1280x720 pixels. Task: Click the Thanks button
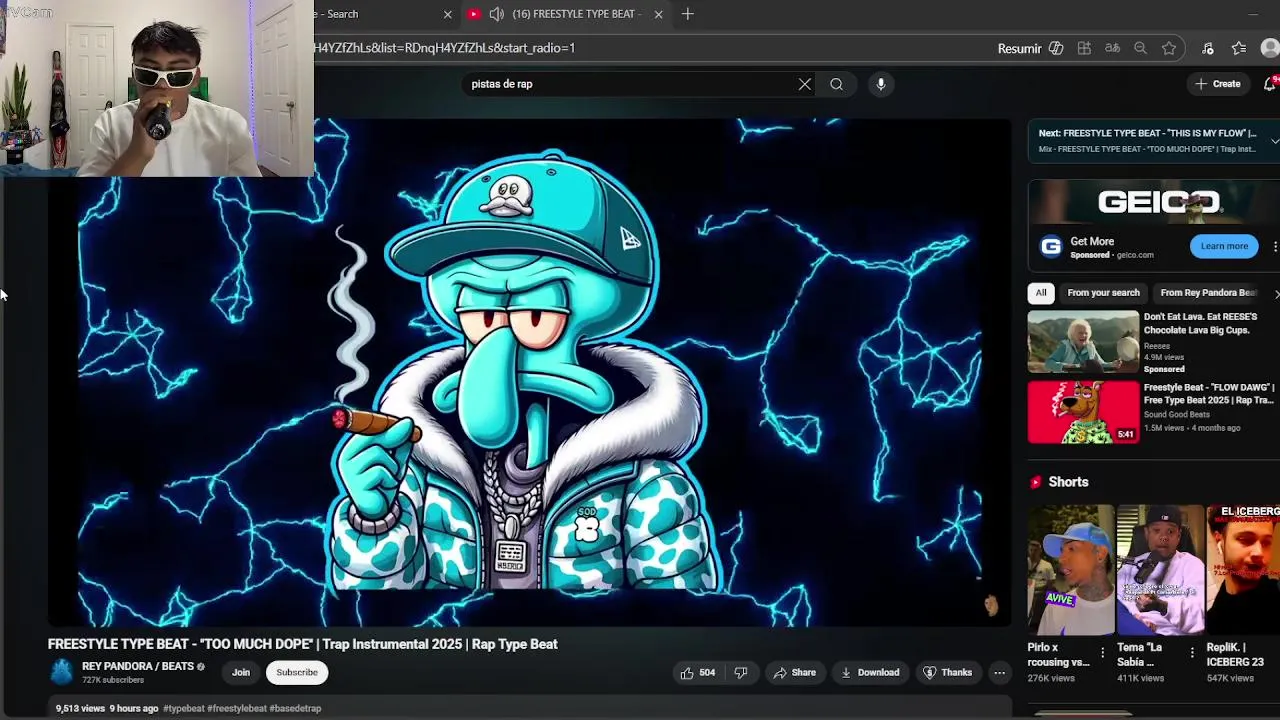coord(947,673)
